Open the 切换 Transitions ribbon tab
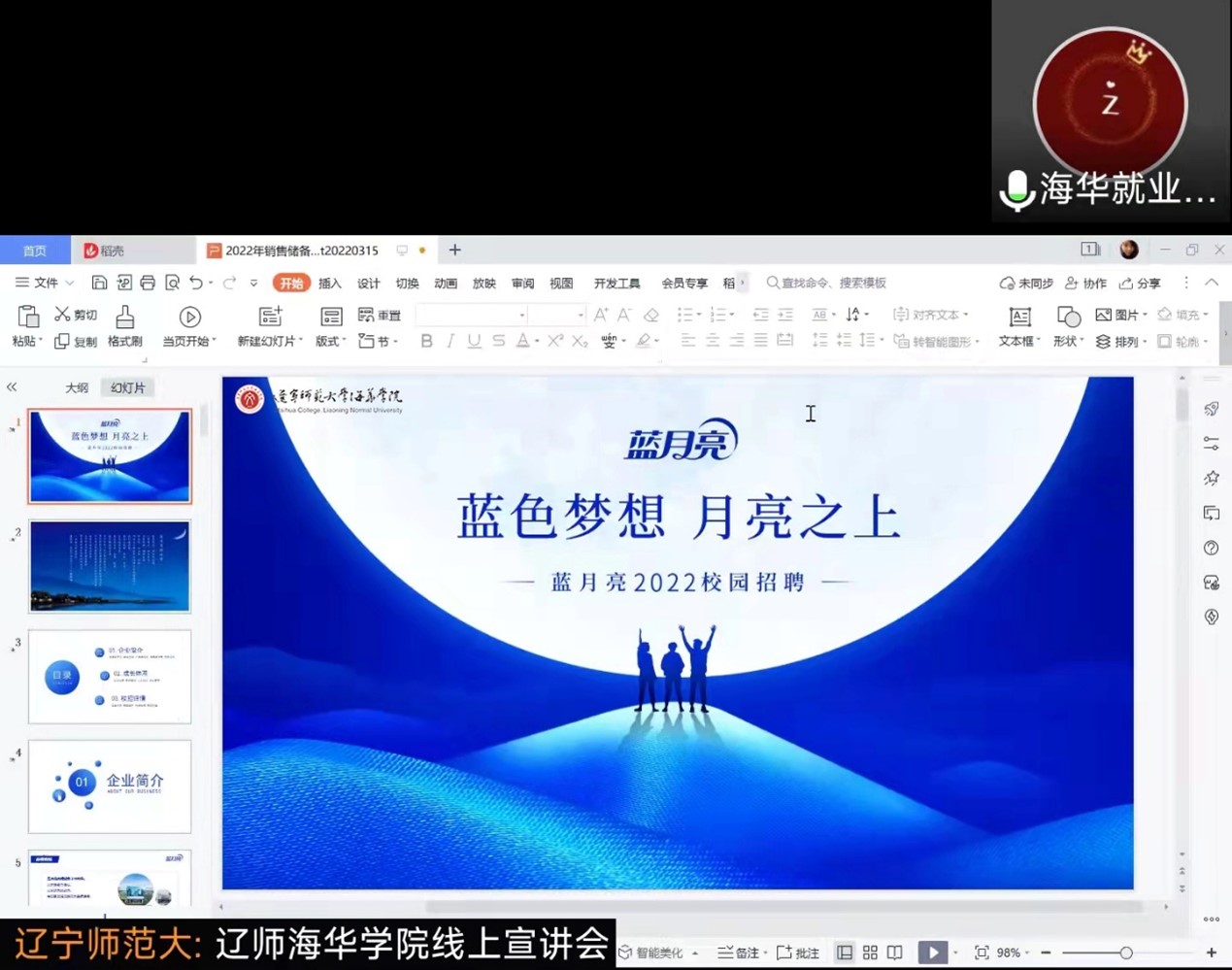The image size is (1232, 970). click(x=407, y=284)
